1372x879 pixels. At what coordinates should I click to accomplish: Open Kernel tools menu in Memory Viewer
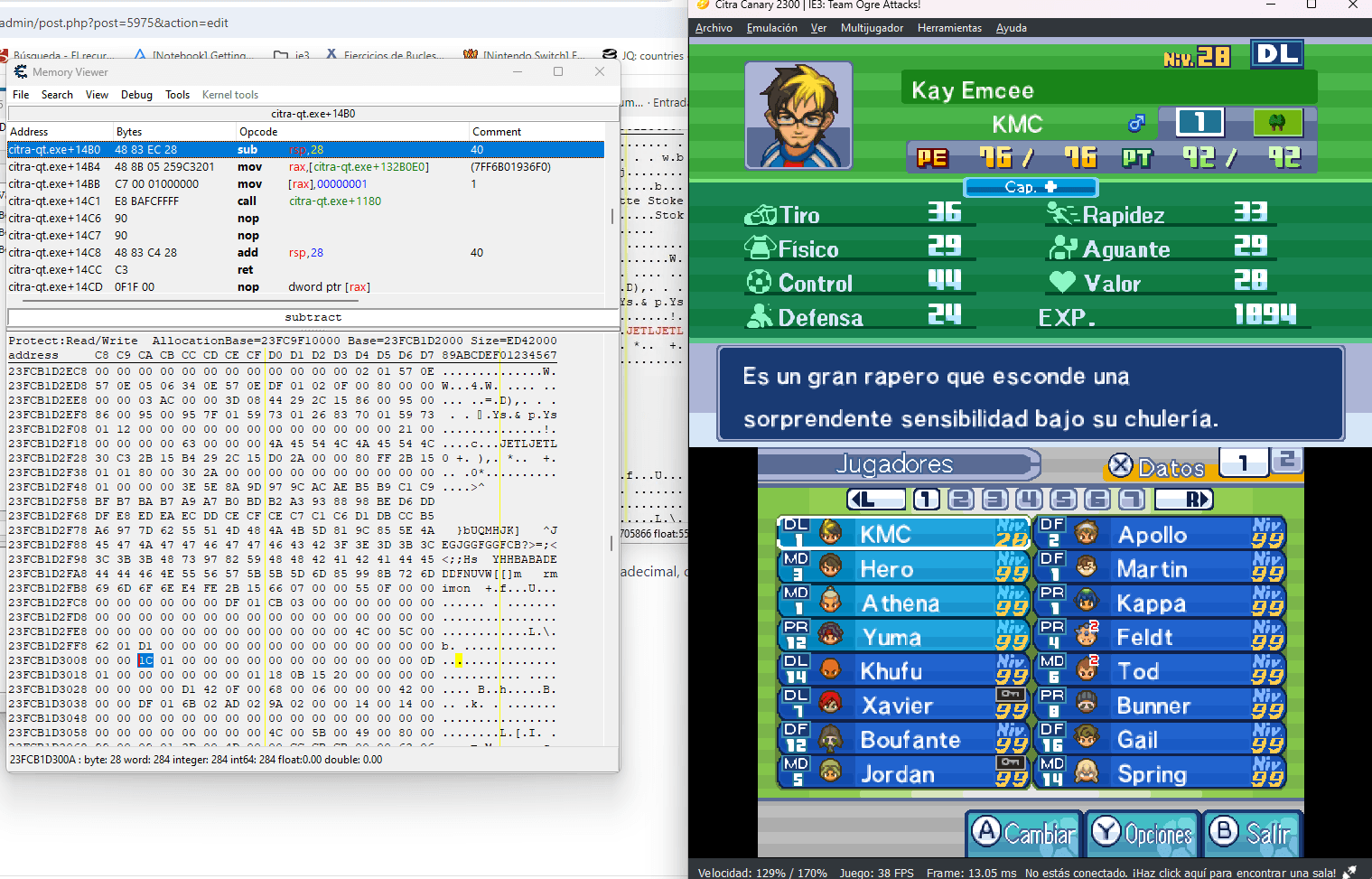point(229,95)
